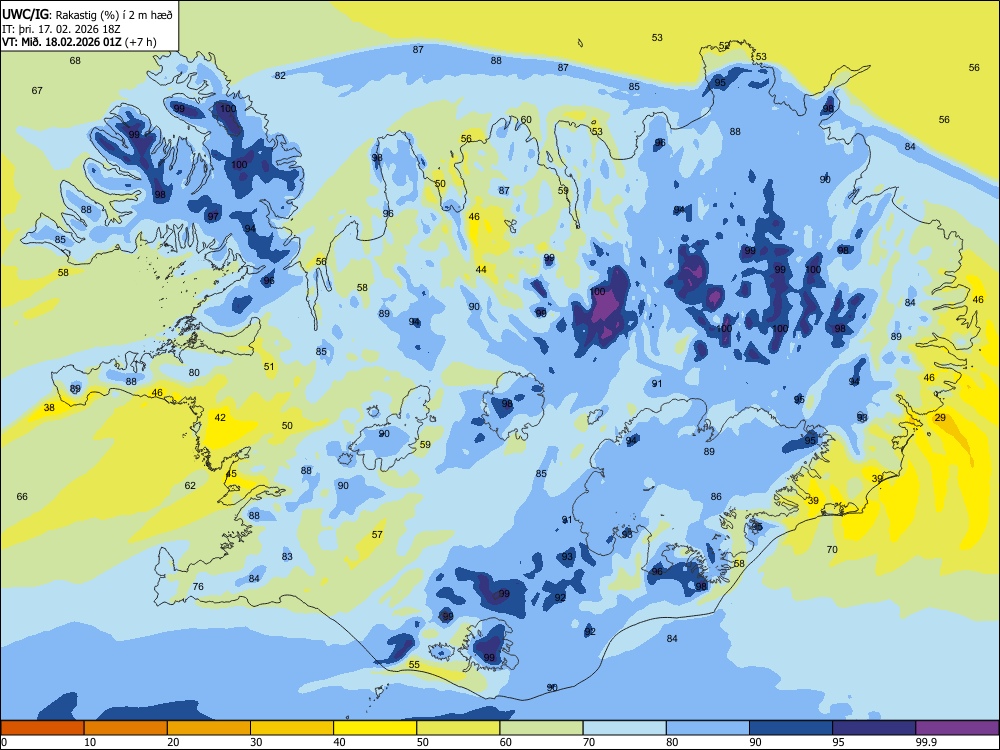Image resolution: width=1000 pixels, height=750 pixels.
Task: Click the initial time line 'IT: þri. 17. 02. 2026 18Z'
Action: 62,29
